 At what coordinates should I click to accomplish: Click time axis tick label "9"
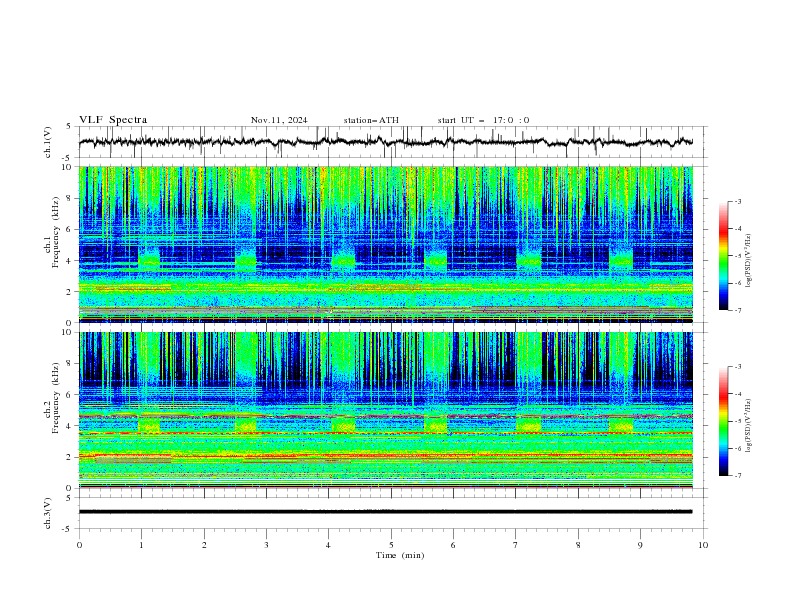640,545
